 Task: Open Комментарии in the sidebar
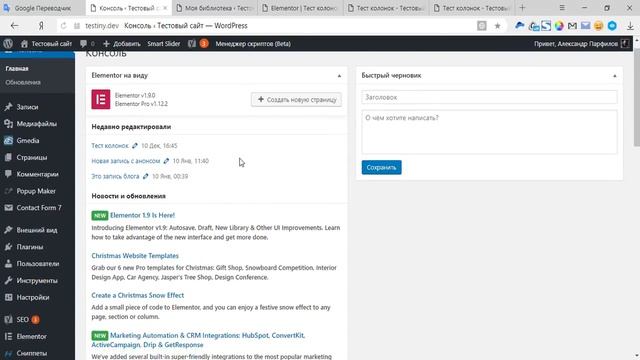(37, 174)
